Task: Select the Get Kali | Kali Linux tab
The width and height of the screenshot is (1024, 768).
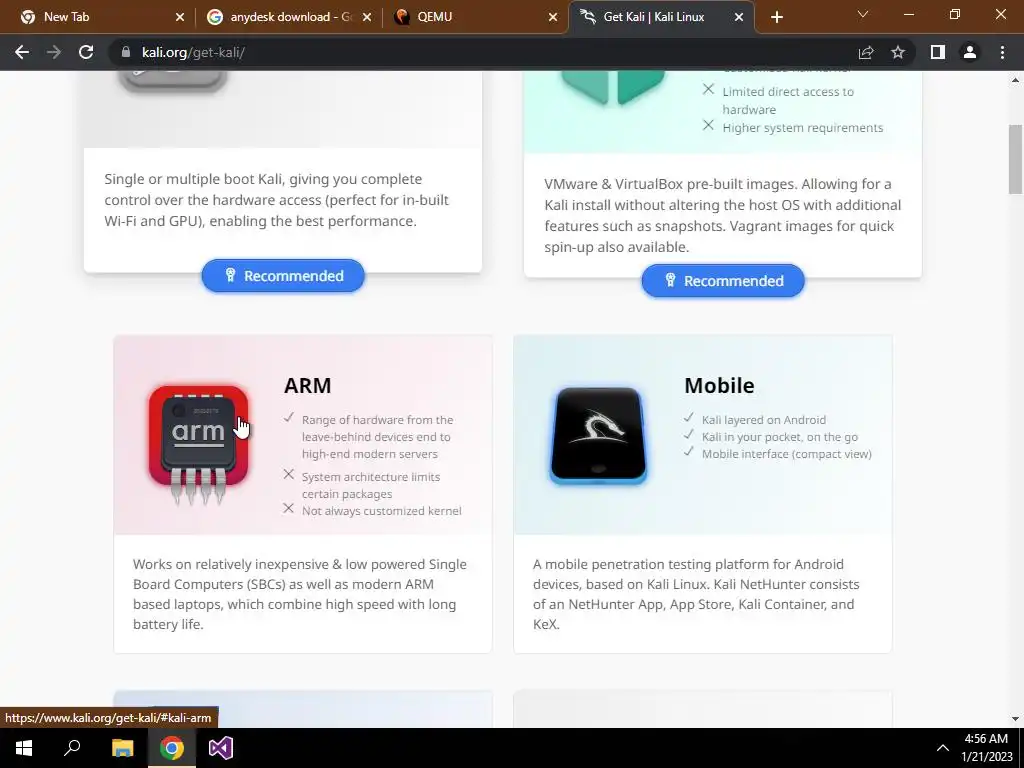Action: (x=662, y=17)
